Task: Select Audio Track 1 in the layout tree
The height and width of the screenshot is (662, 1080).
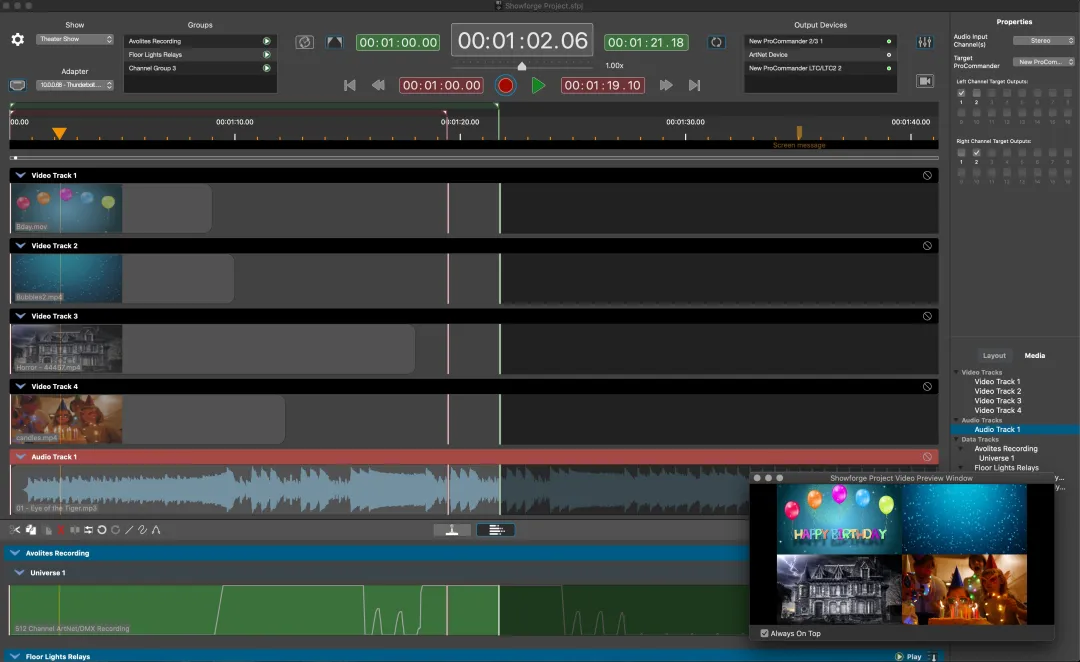Action: point(997,429)
